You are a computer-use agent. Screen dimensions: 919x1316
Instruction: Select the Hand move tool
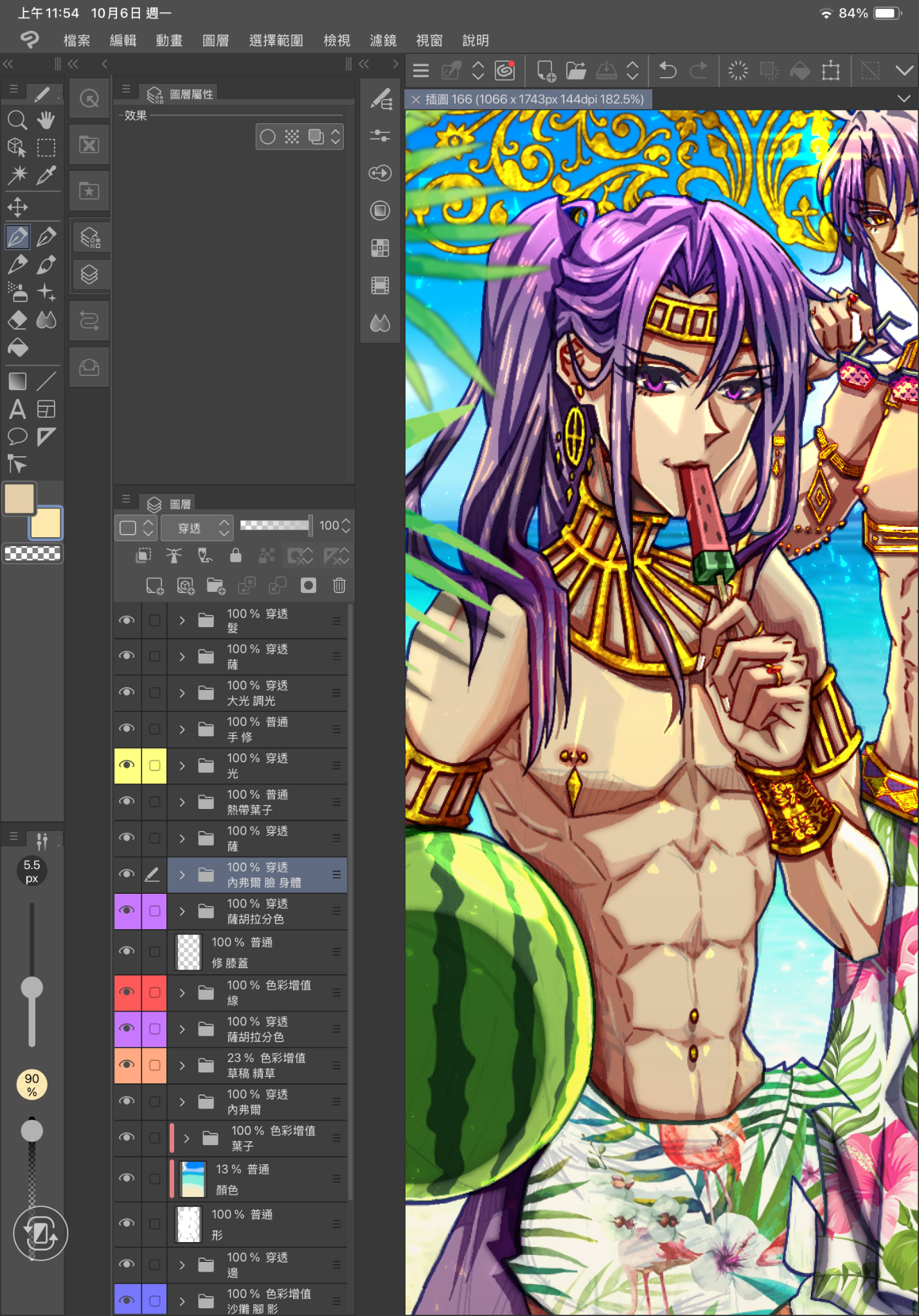[46, 120]
